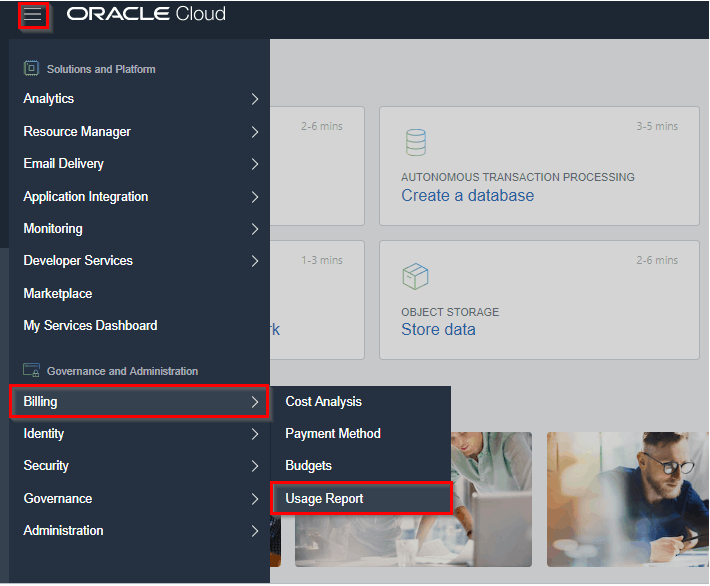The width and height of the screenshot is (710, 586).
Task: Expand the Governance chevron
Action: (255, 499)
